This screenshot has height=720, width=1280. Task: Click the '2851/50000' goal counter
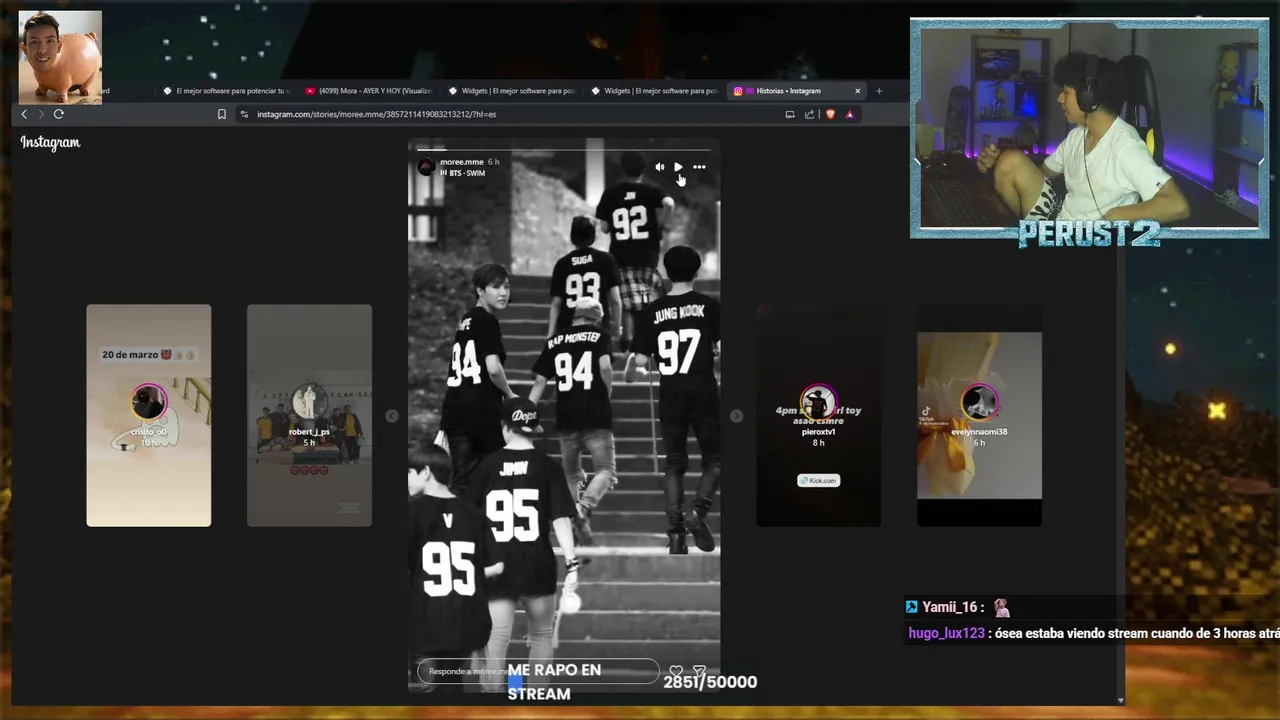pos(710,682)
